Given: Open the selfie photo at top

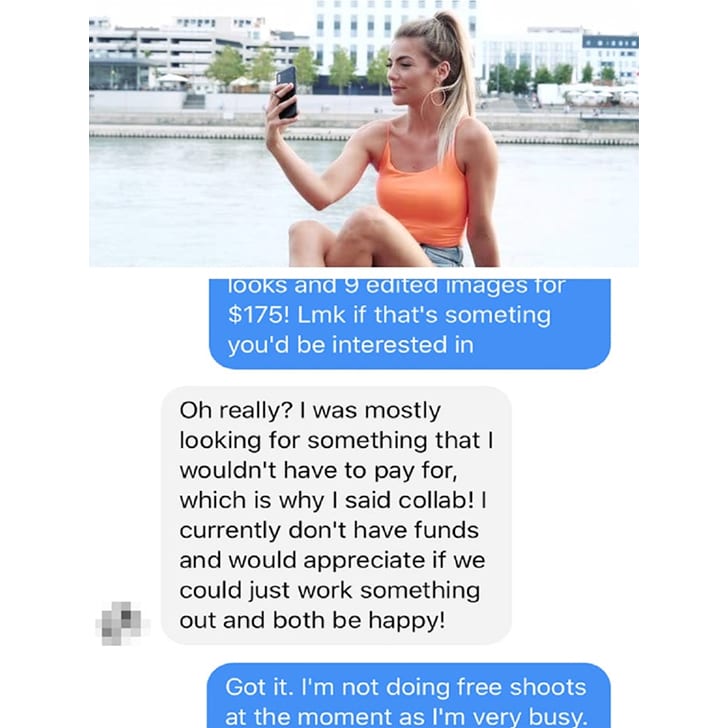Looking at the screenshot, I should click(x=364, y=133).
